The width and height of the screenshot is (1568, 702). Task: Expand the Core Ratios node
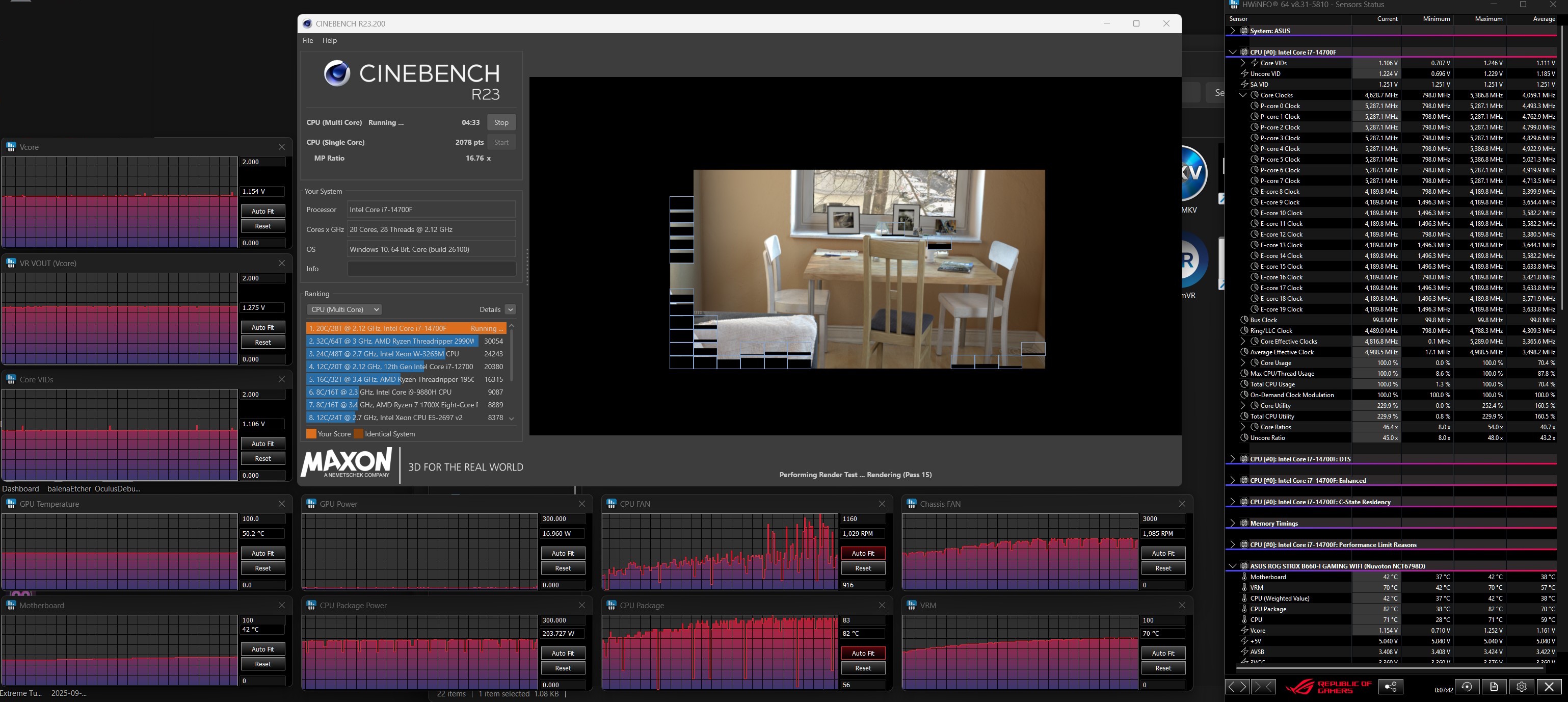[x=1243, y=427]
